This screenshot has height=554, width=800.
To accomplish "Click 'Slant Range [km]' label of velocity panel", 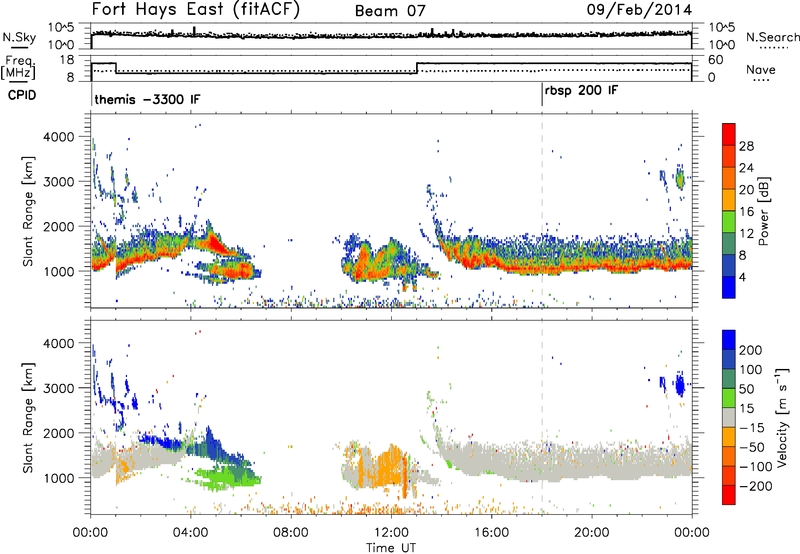I will 28,417.
